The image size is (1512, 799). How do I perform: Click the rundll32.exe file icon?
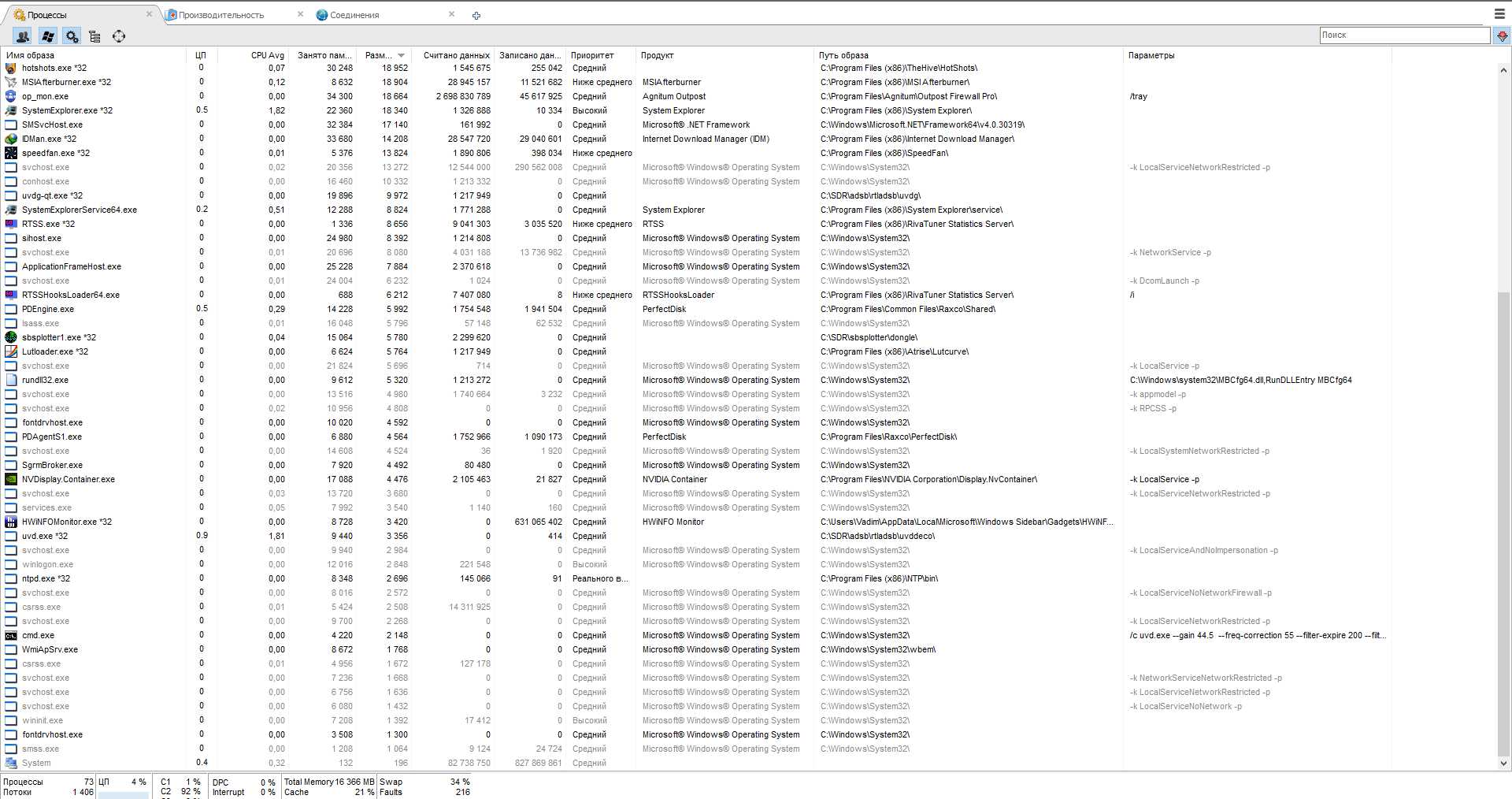pyautogui.click(x=11, y=380)
